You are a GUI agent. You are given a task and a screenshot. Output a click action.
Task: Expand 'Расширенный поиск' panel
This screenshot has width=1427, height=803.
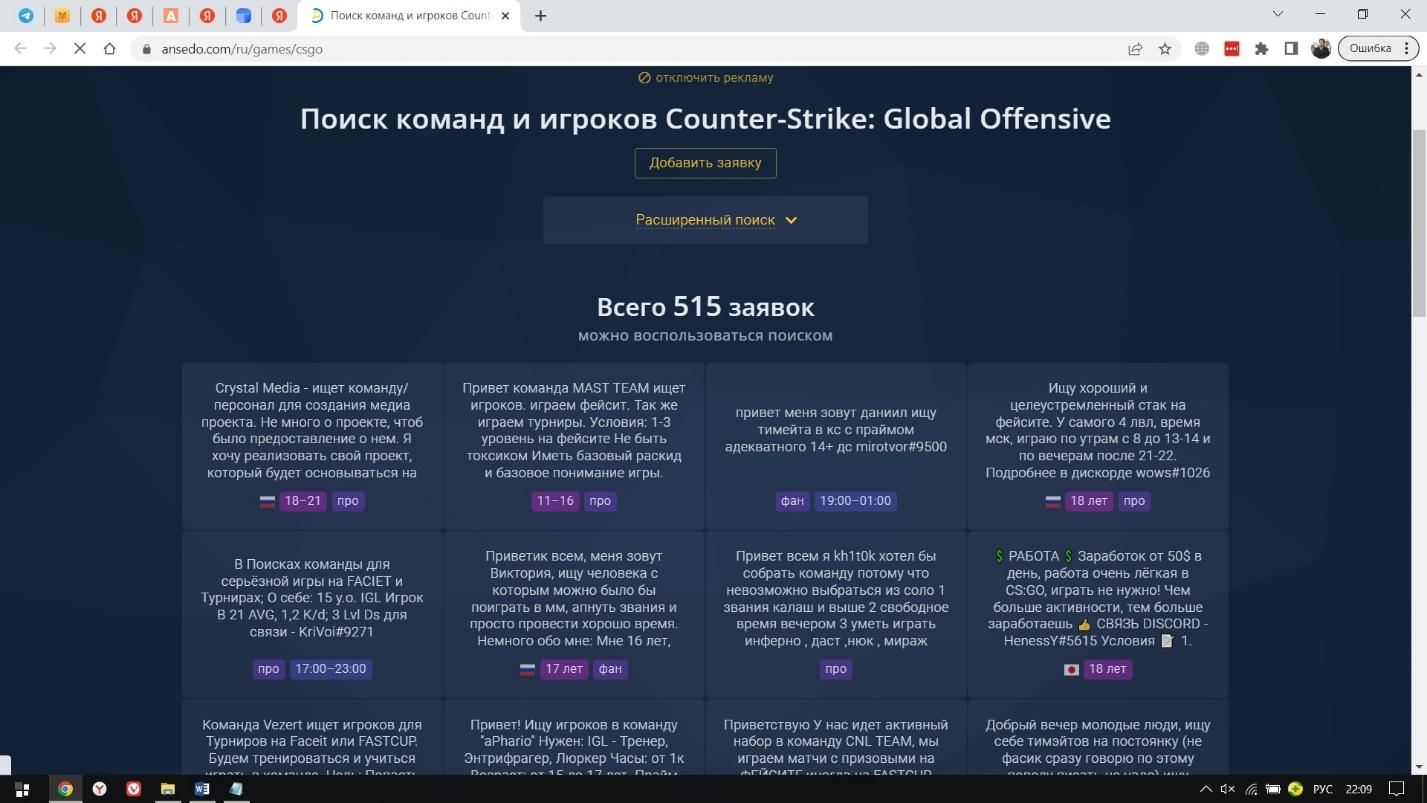tap(705, 220)
